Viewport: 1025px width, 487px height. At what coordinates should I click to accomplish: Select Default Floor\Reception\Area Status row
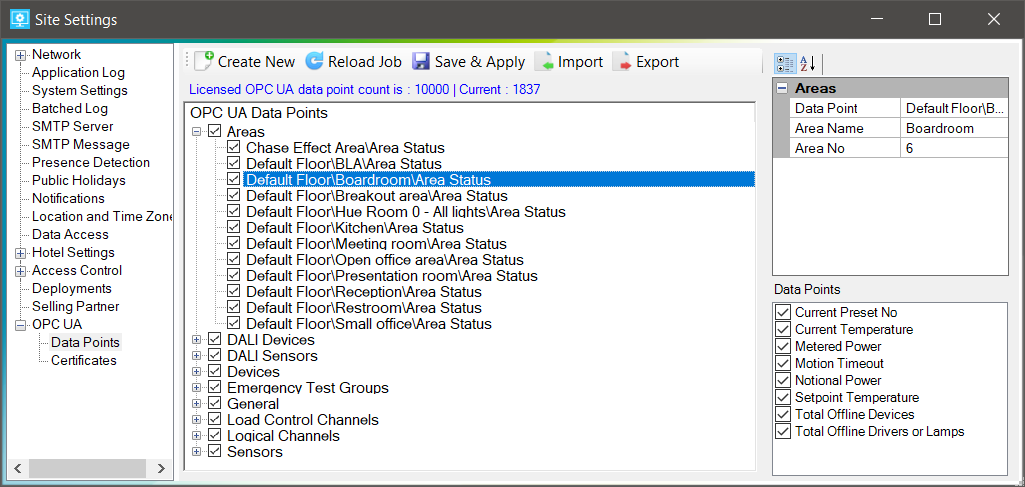tap(363, 292)
